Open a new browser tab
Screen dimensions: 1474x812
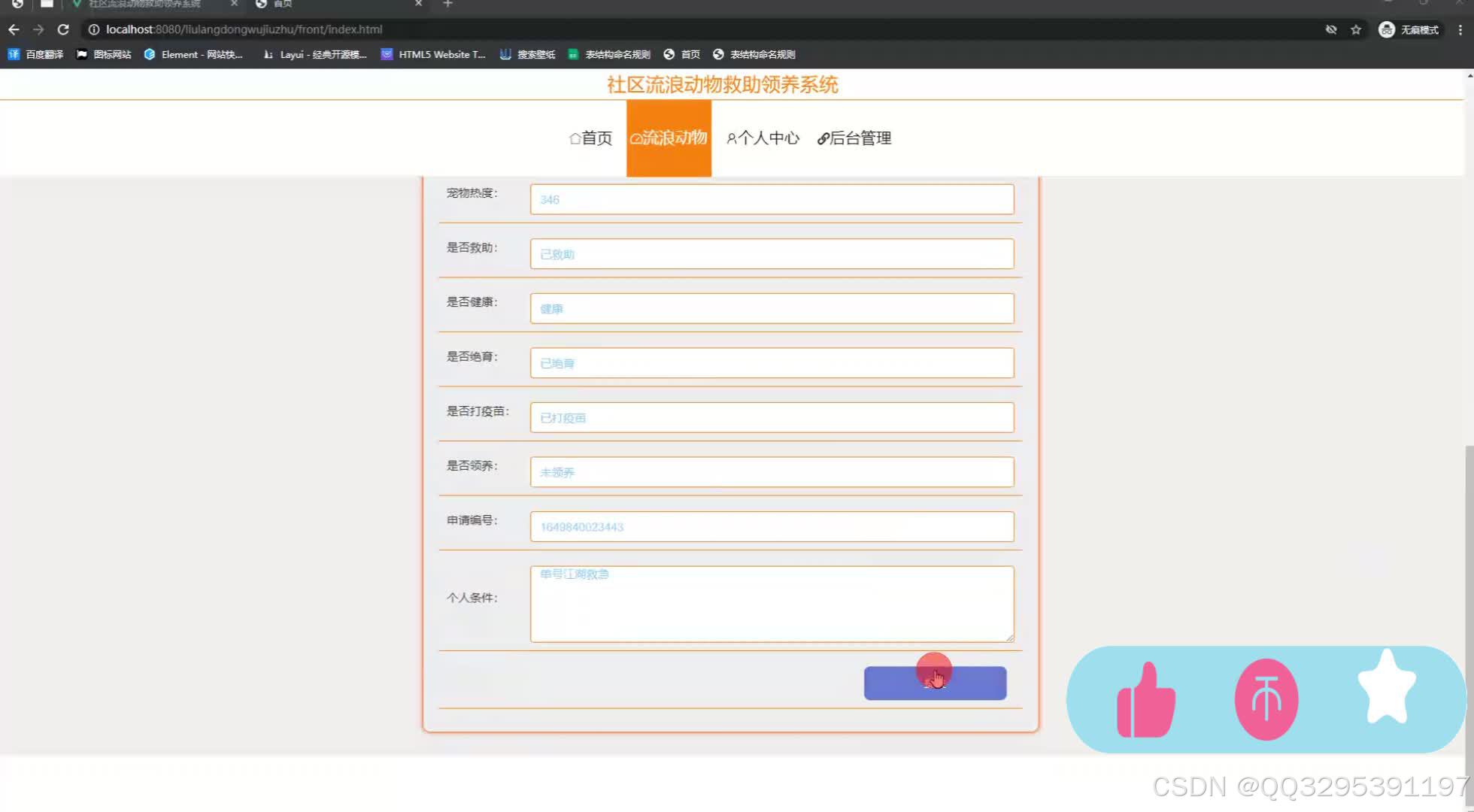click(447, 4)
